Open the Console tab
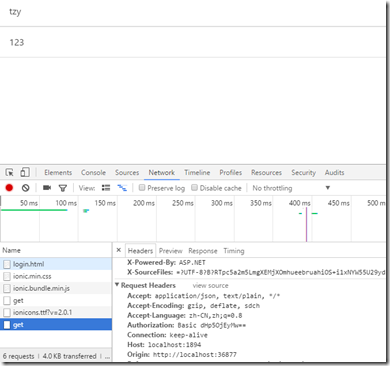 coord(93,172)
